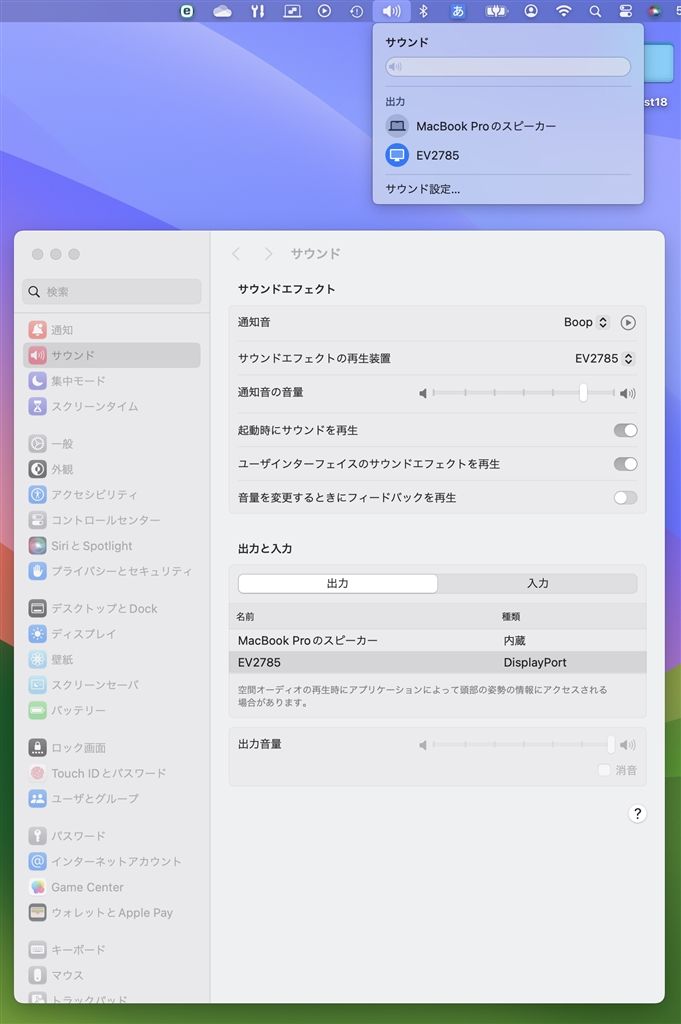Open the battery status menu bar icon

coord(496,11)
